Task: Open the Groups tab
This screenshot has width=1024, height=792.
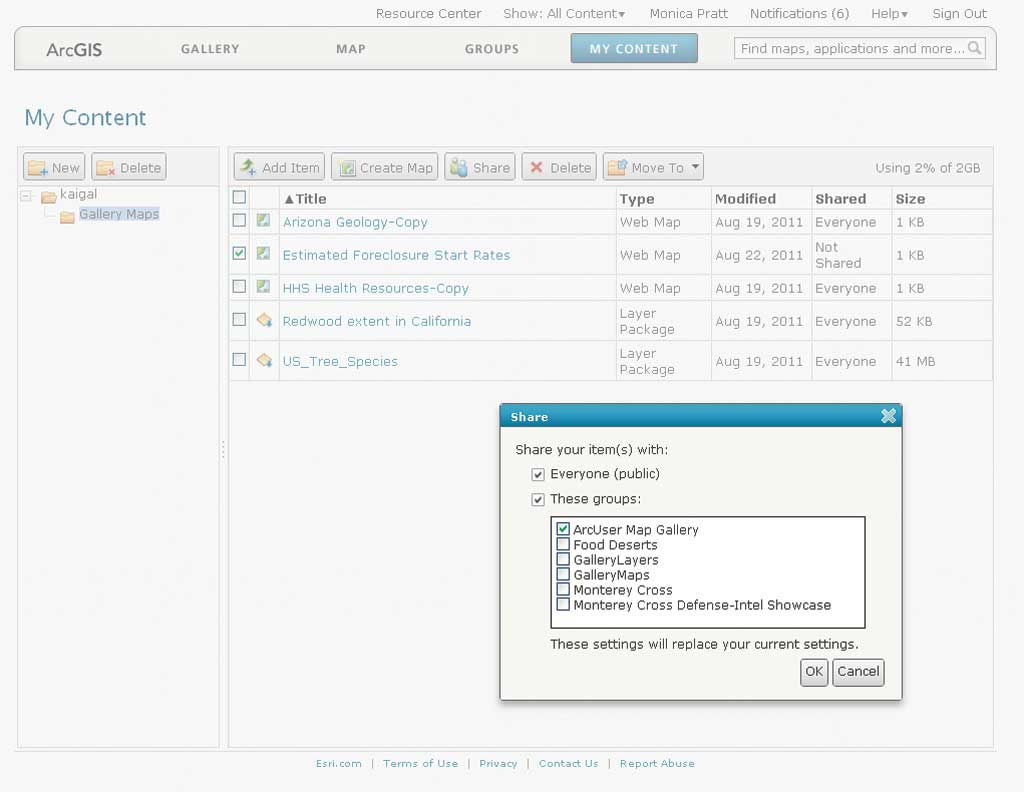Action: point(492,49)
